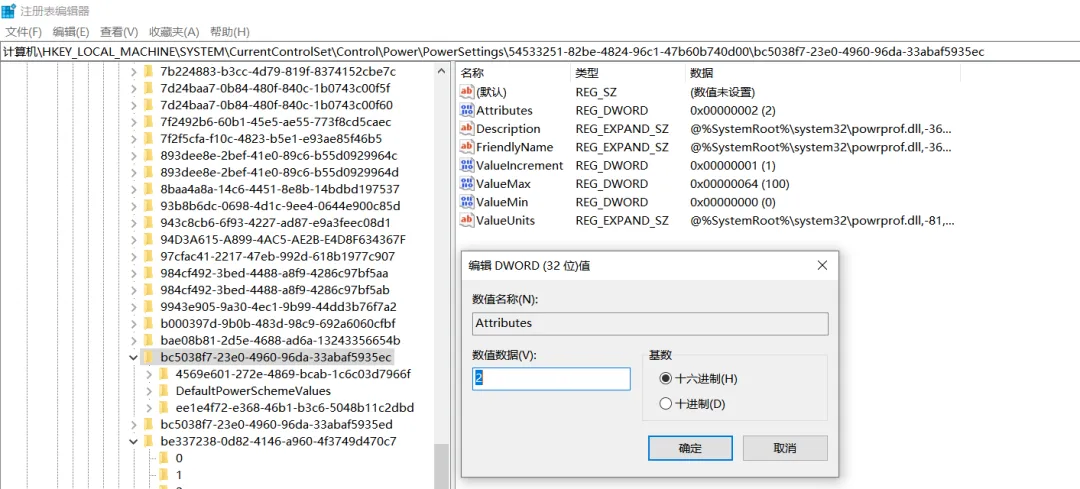Click folder icon of 93b8b6dc-0698-4d1c-9ee4-0644e900c85d
This screenshot has width=1080, height=489.
click(148, 206)
